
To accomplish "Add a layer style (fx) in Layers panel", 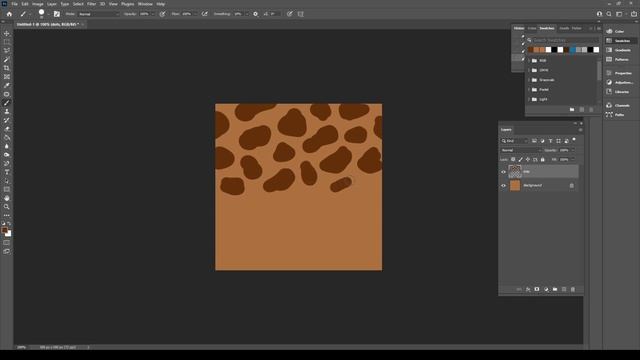I will tap(528, 289).
